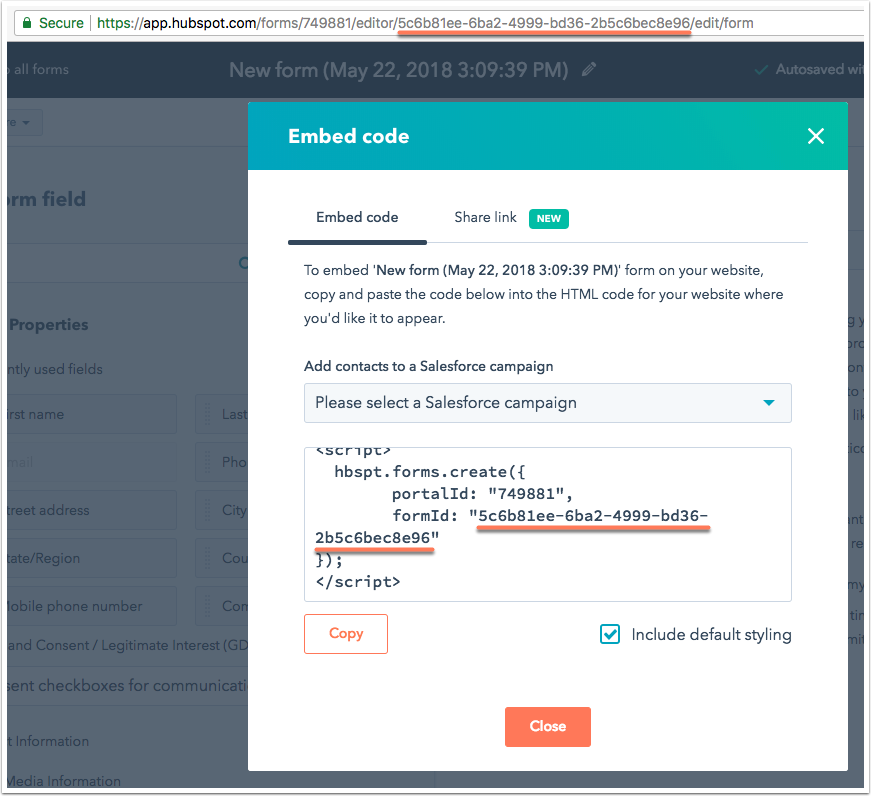Switch to the Share link tab
The image size is (871, 796).
(x=511, y=217)
